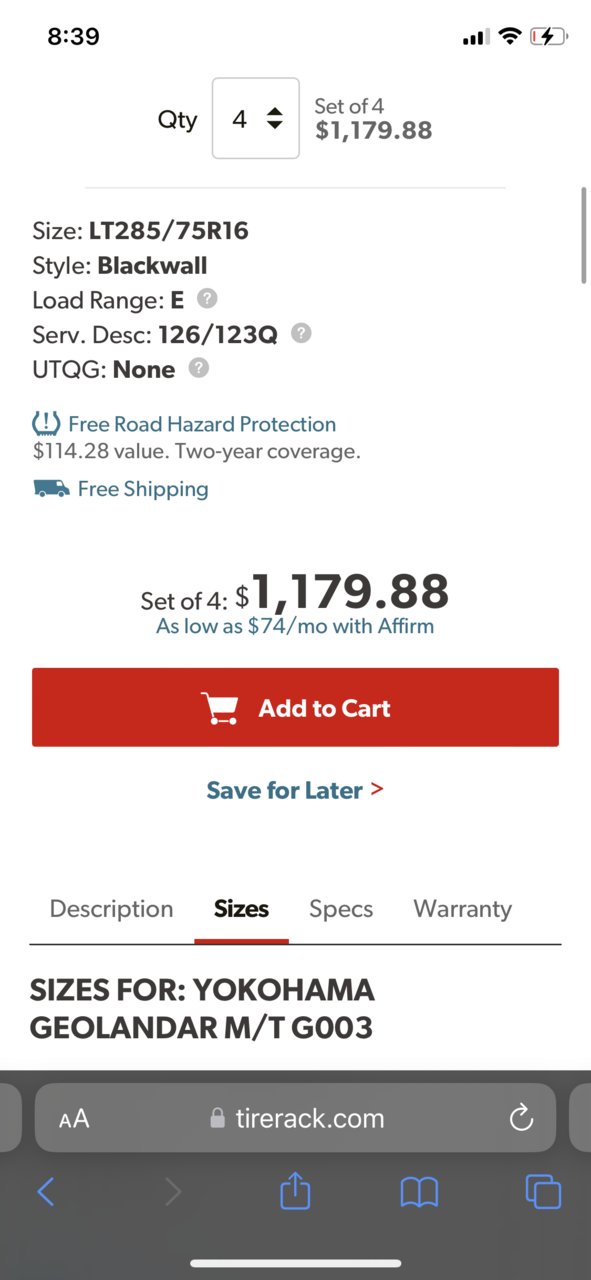Viewport: 591px width, 1280px height.
Task: Open help icon next to UTQG None
Action: 199,368
